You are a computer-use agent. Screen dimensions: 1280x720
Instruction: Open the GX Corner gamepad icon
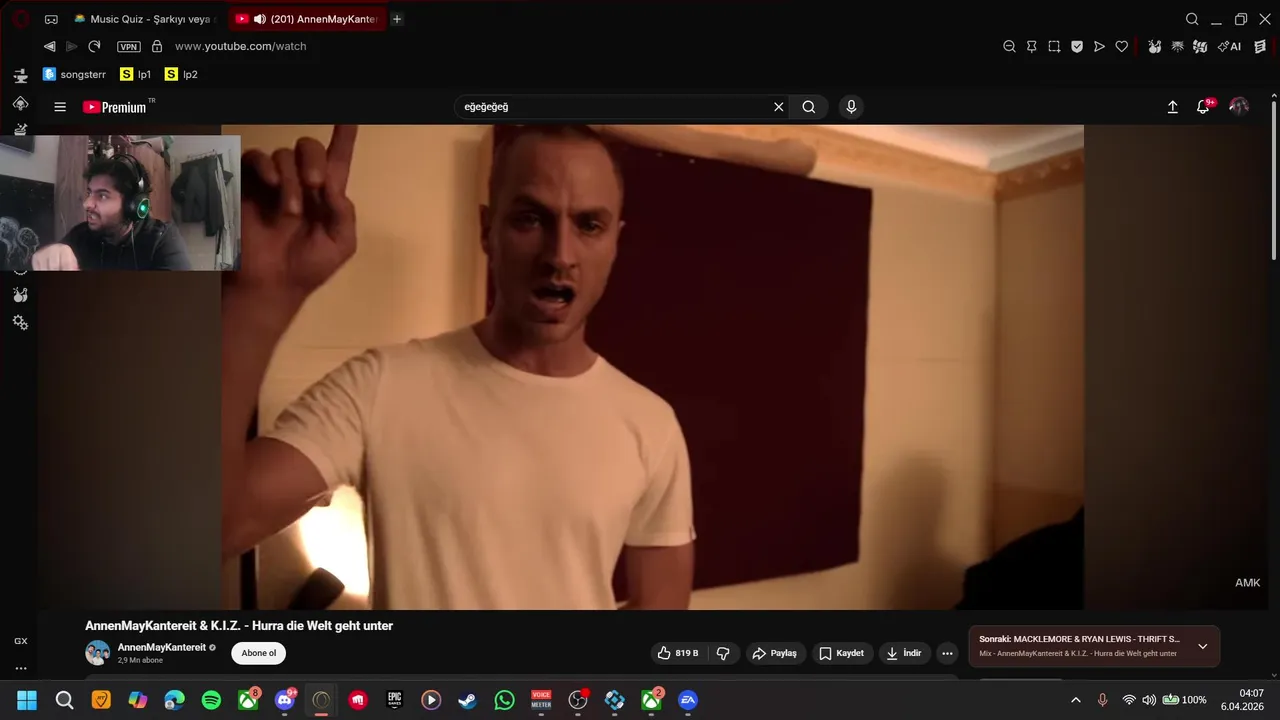click(51, 19)
